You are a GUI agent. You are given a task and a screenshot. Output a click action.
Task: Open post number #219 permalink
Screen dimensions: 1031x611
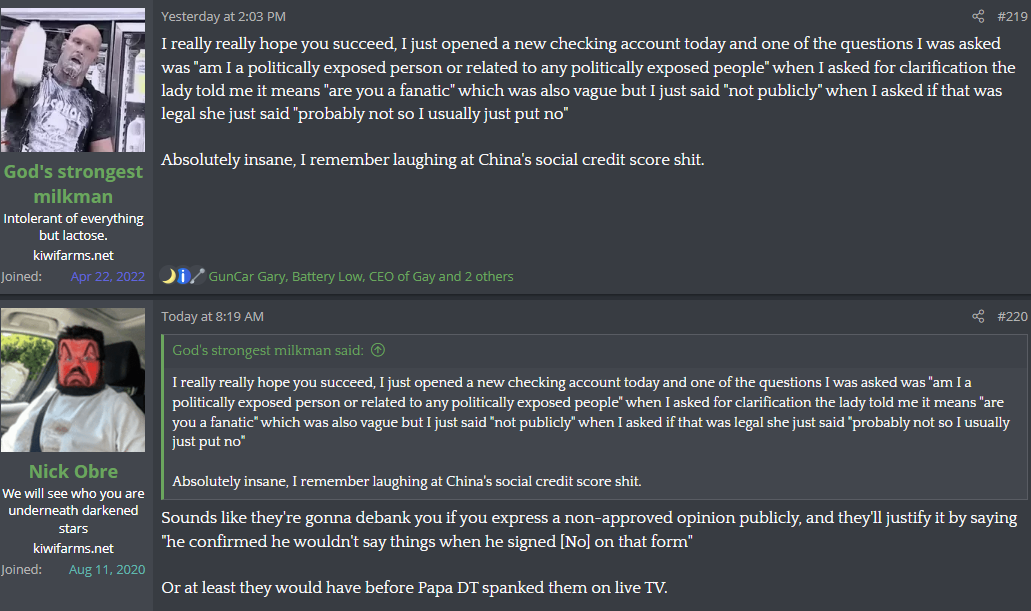[1012, 16]
